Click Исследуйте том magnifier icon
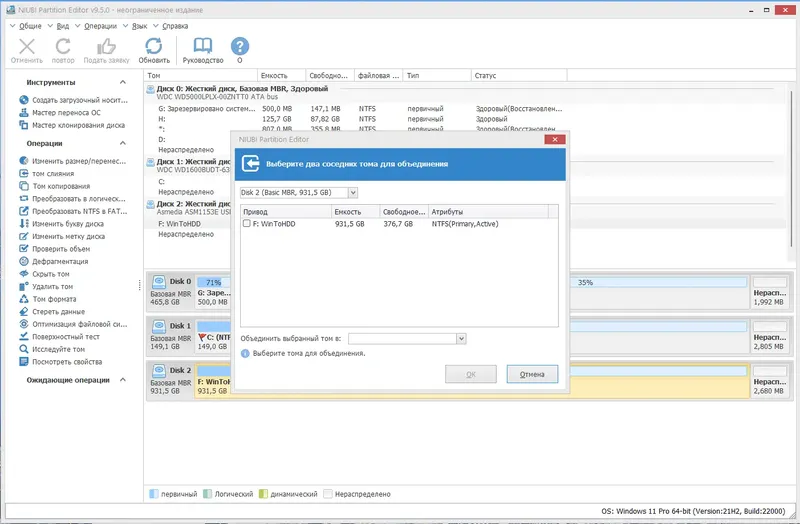800x524 pixels. [23, 349]
